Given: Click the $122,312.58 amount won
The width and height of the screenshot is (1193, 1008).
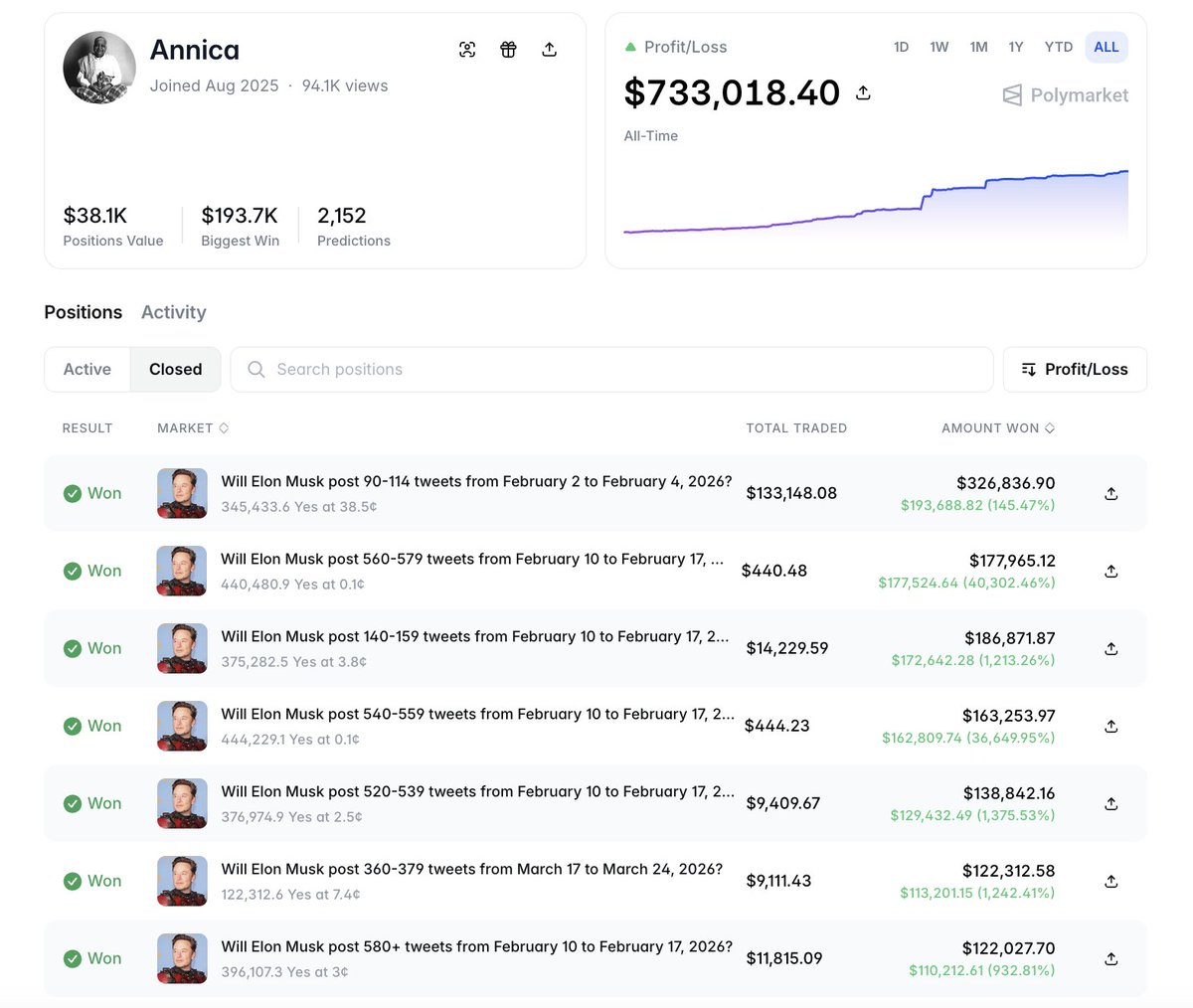Looking at the screenshot, I should pos(1009,871).
